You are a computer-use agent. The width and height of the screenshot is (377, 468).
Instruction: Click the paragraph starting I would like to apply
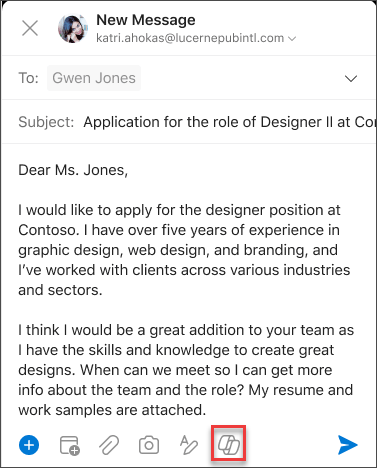tap(184, 250)
